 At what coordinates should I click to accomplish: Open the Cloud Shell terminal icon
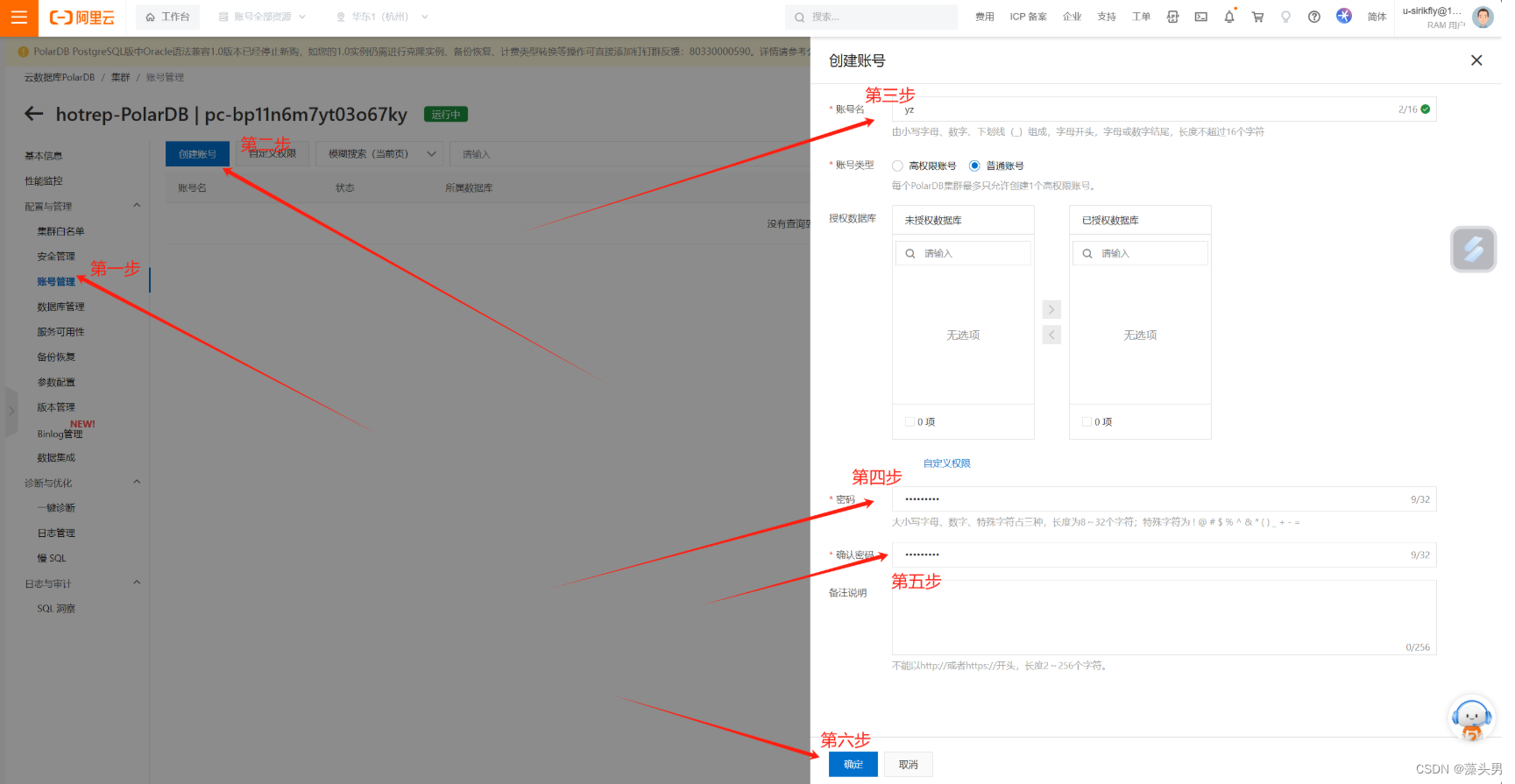[1201, 17]
